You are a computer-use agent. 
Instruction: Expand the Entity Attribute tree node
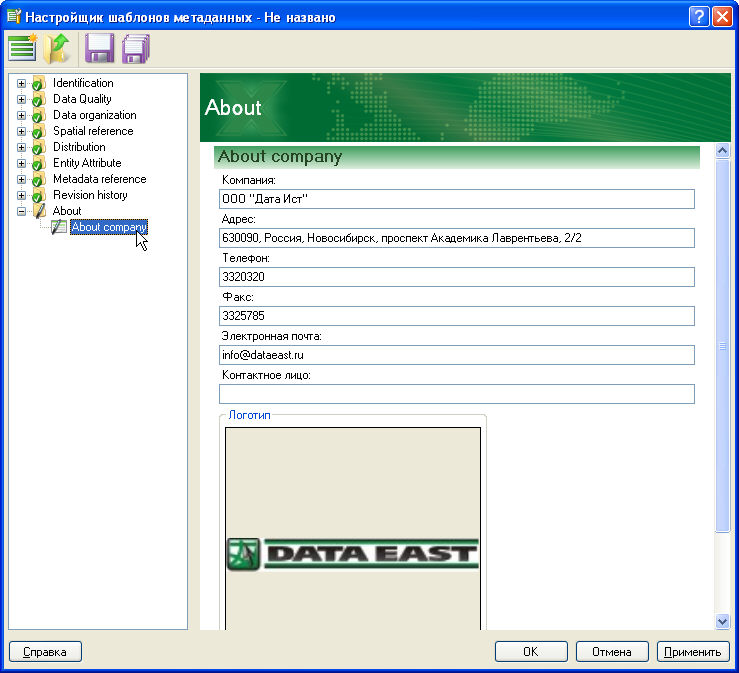tap(21, 164)
